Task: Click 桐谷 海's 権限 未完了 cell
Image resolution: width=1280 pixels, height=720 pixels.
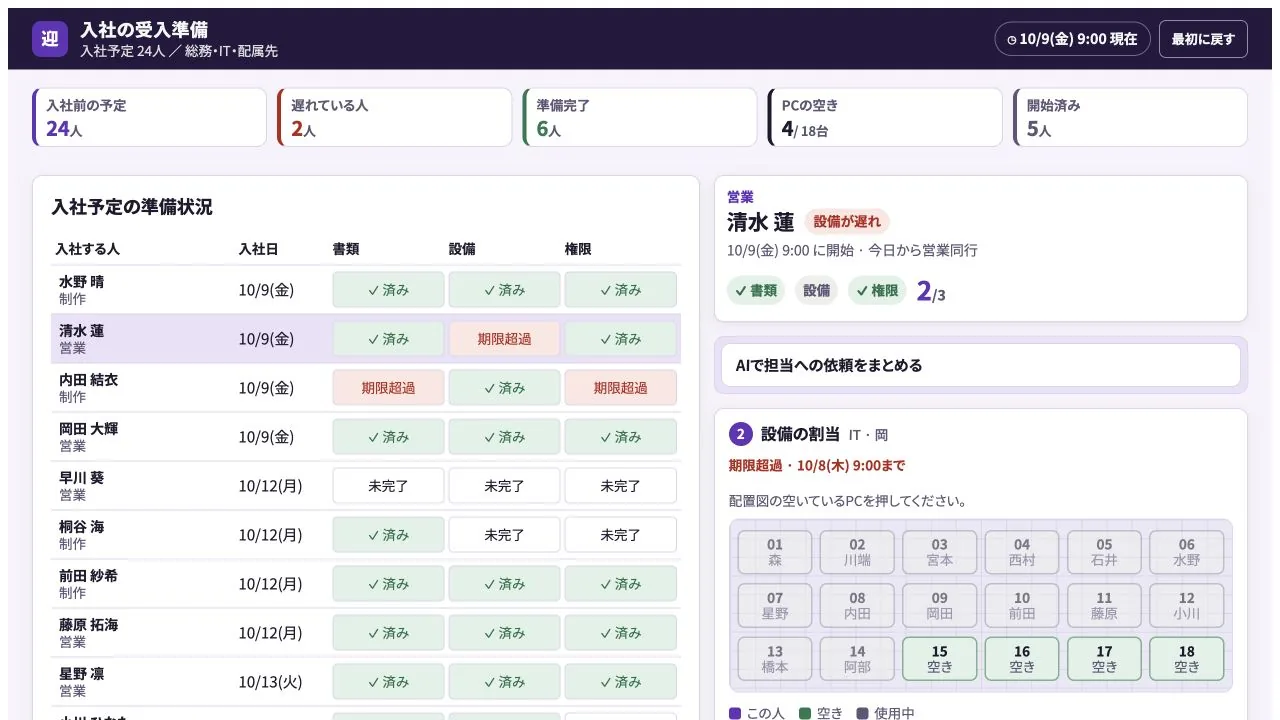Action: 620,535
